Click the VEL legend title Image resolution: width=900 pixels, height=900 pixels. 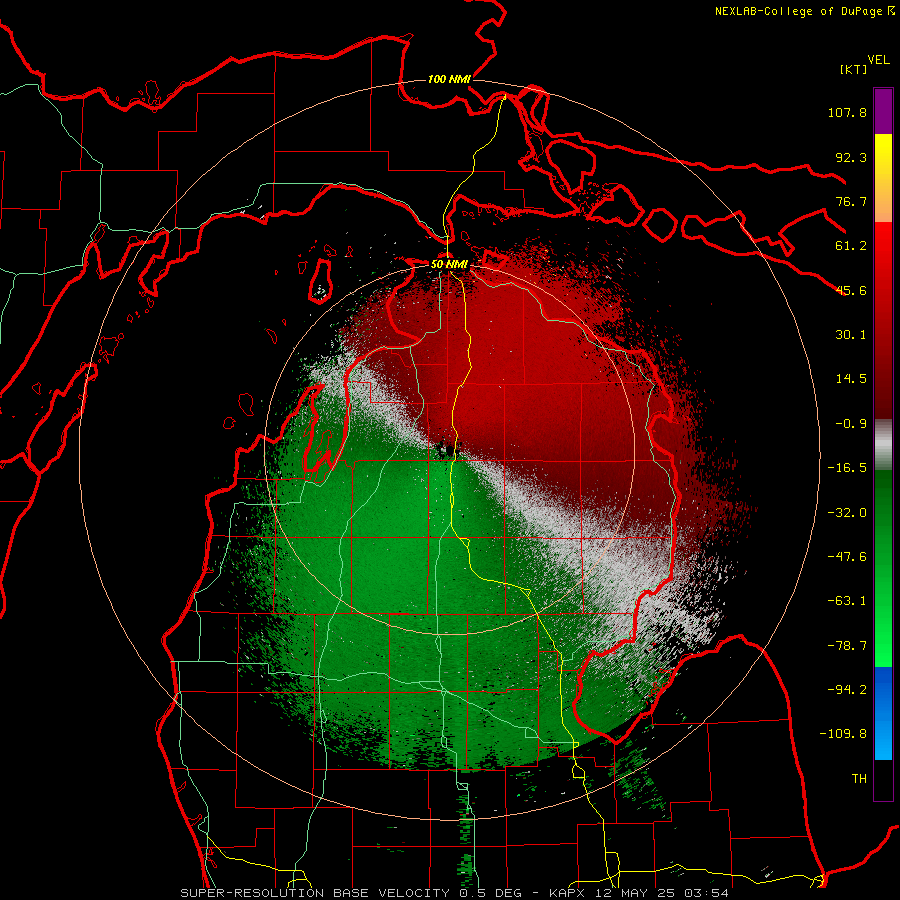[x=878, y=60]
